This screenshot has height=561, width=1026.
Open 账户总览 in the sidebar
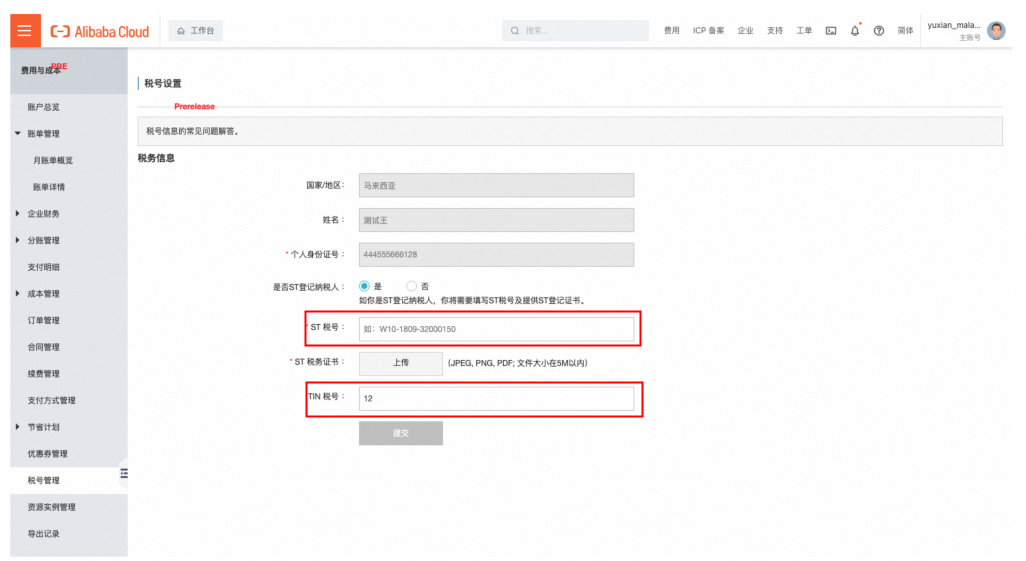43,107
